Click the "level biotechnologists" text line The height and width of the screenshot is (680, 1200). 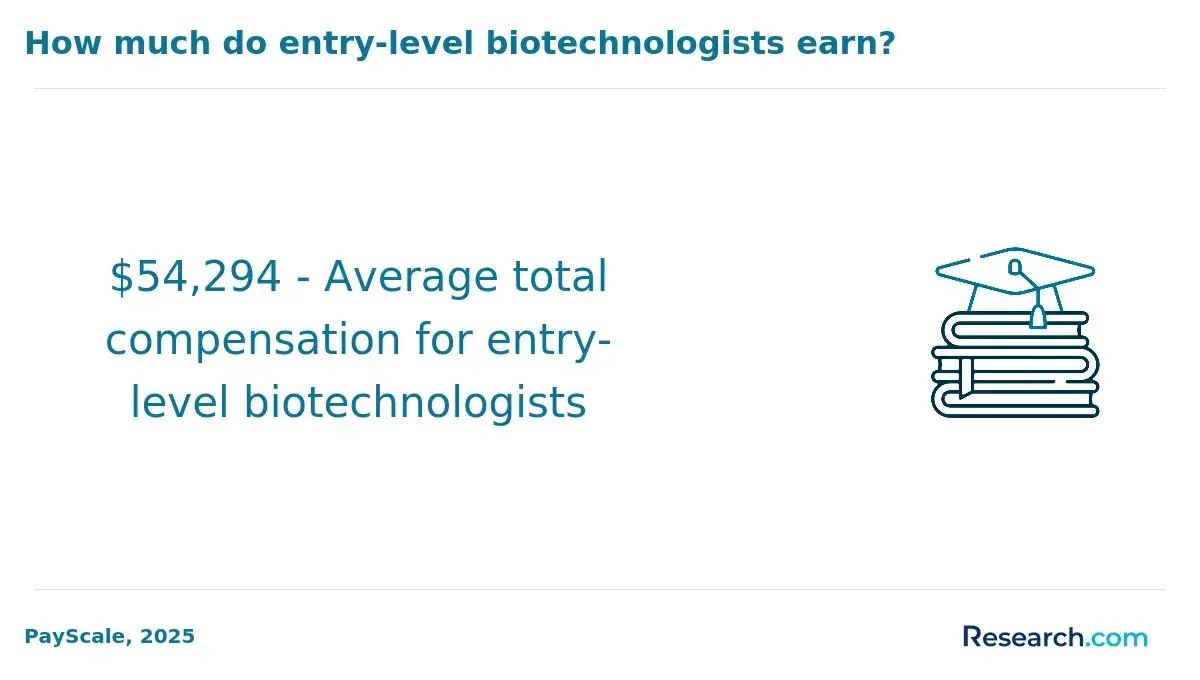coord(359,404)
